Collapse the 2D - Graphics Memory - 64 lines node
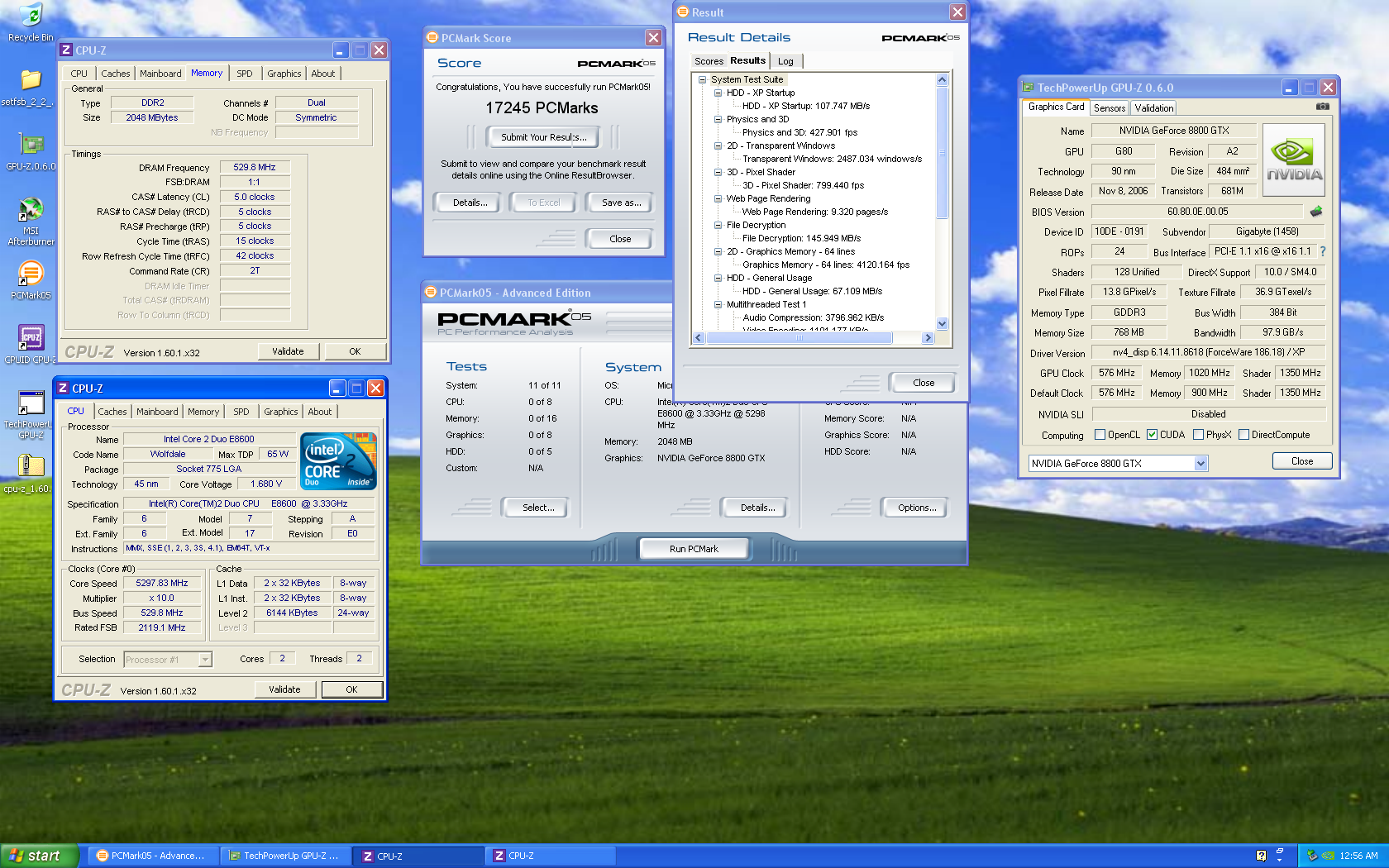This screenshot has height=868, width=1389. [x=718, y=252]
